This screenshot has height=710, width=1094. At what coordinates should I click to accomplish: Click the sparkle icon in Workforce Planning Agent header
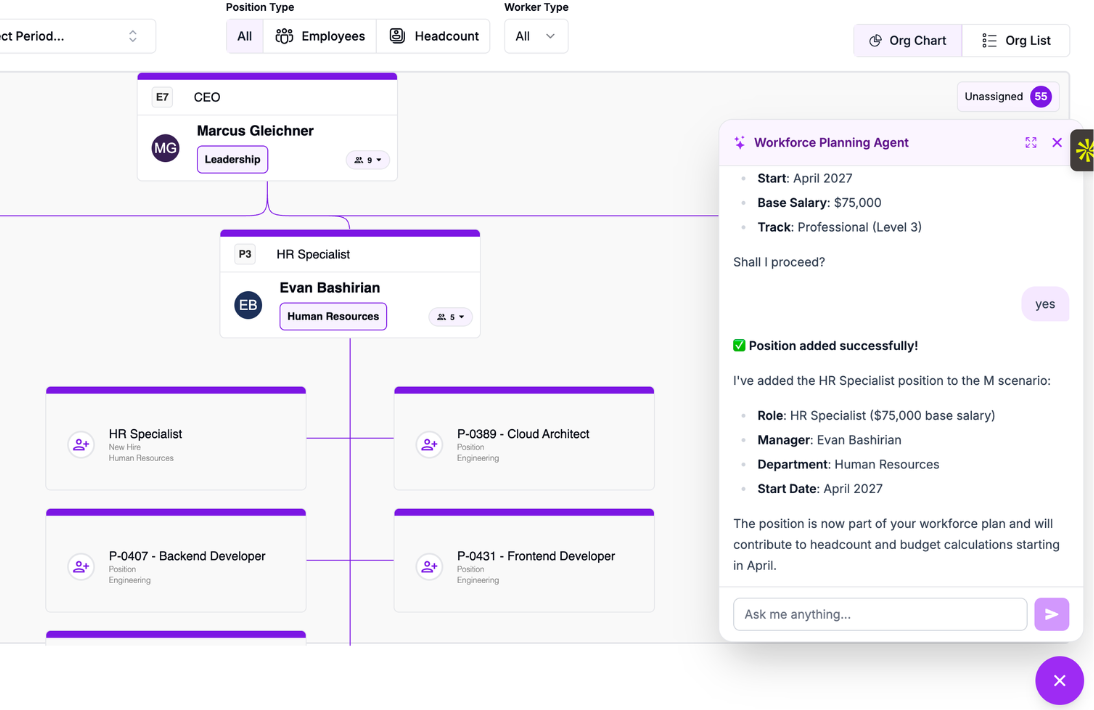[x=739, y=142]
